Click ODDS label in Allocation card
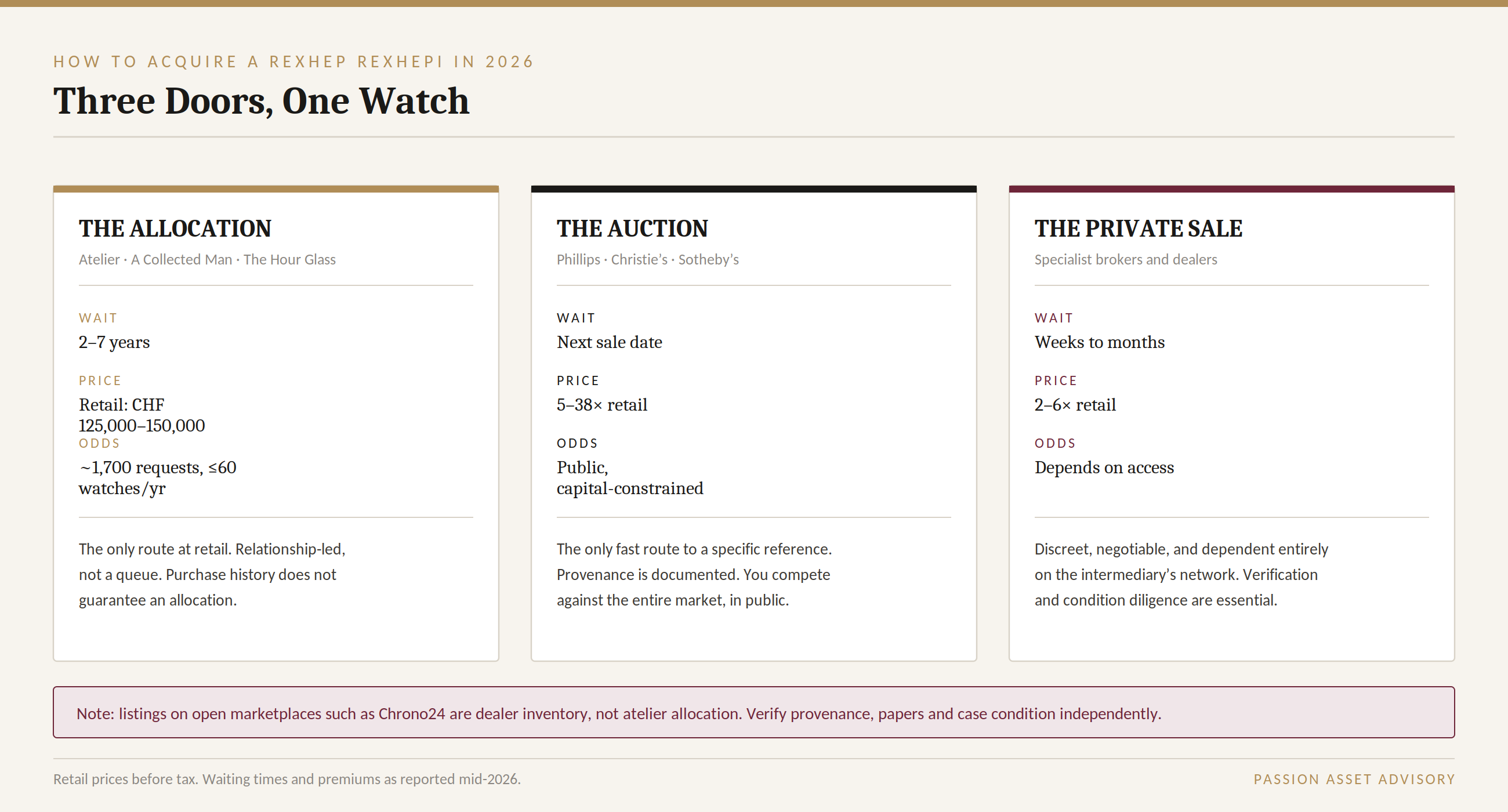This screenshot has width=1508, height=812. (100, 443)
